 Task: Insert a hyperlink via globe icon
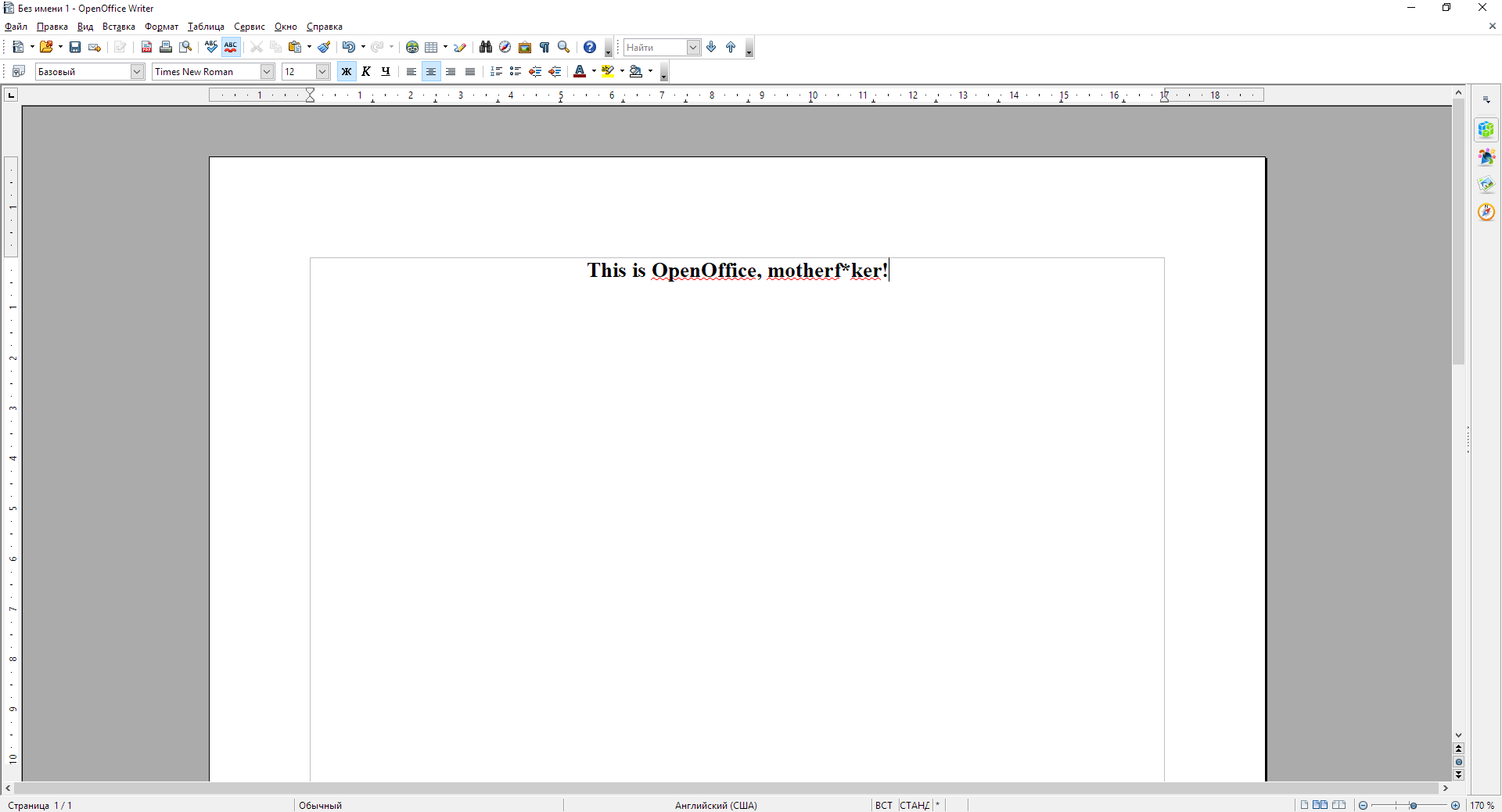(x=412, y=47)
